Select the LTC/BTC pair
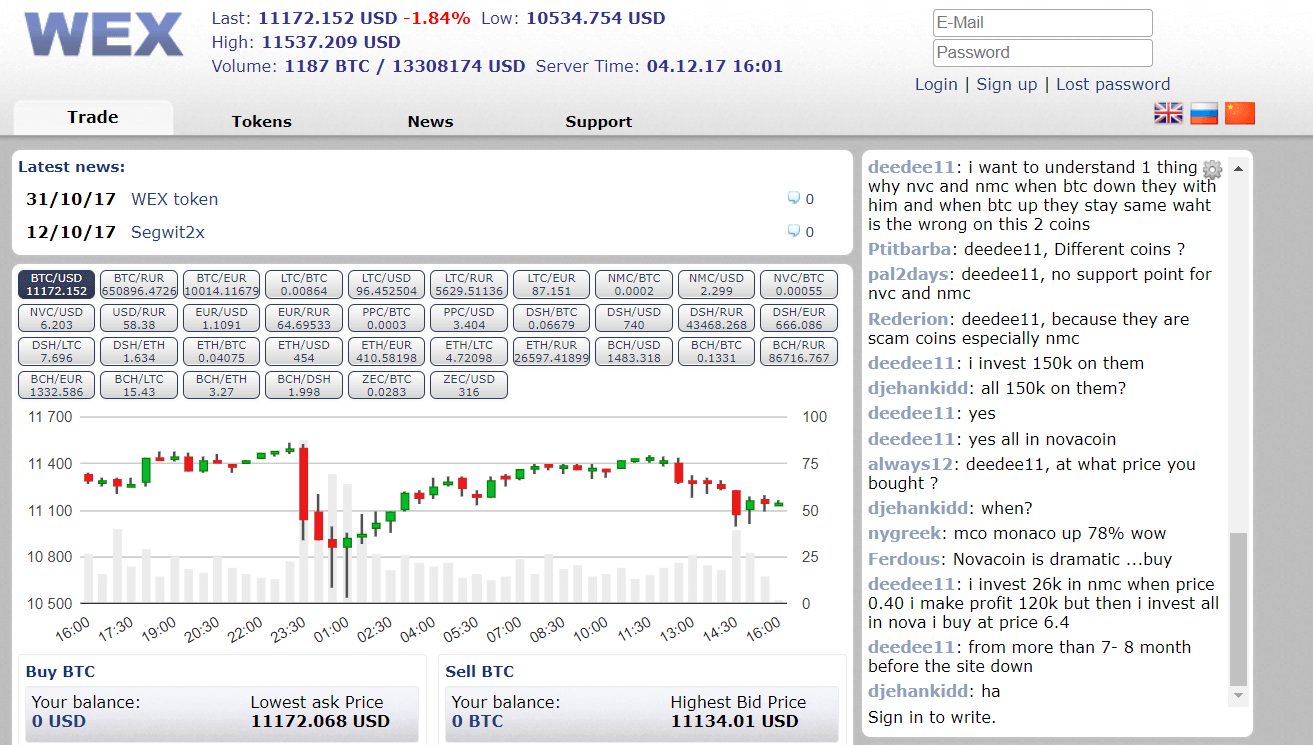The height and width of the screenshot is (745, 1313). click(304, 284)
